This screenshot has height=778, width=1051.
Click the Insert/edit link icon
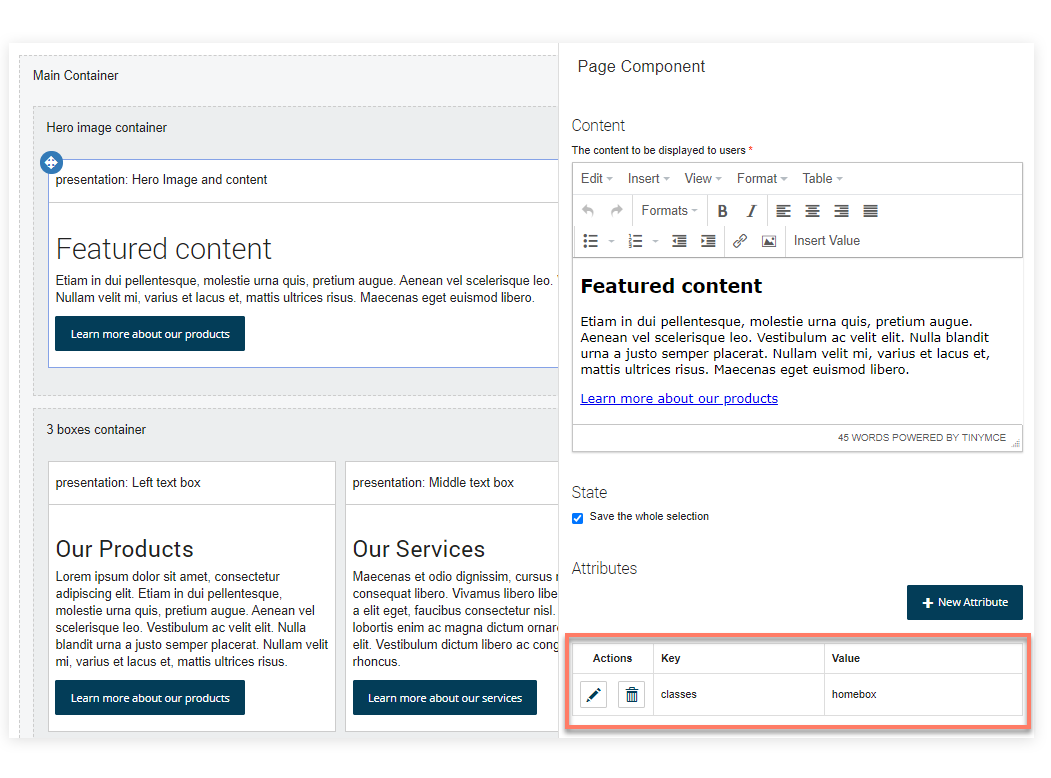click(739, 240)
